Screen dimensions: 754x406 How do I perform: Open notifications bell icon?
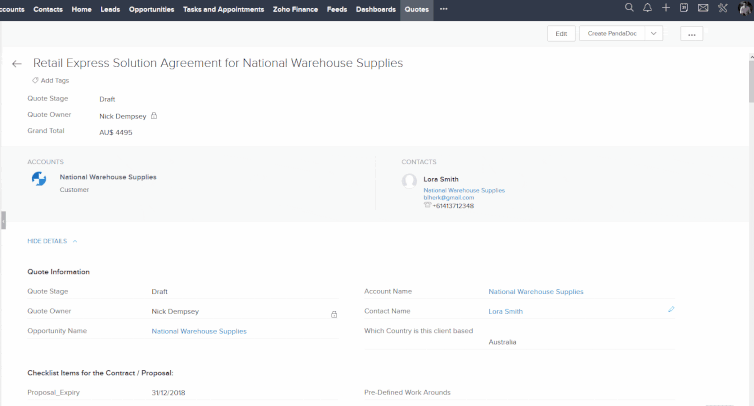coord(647,8)
